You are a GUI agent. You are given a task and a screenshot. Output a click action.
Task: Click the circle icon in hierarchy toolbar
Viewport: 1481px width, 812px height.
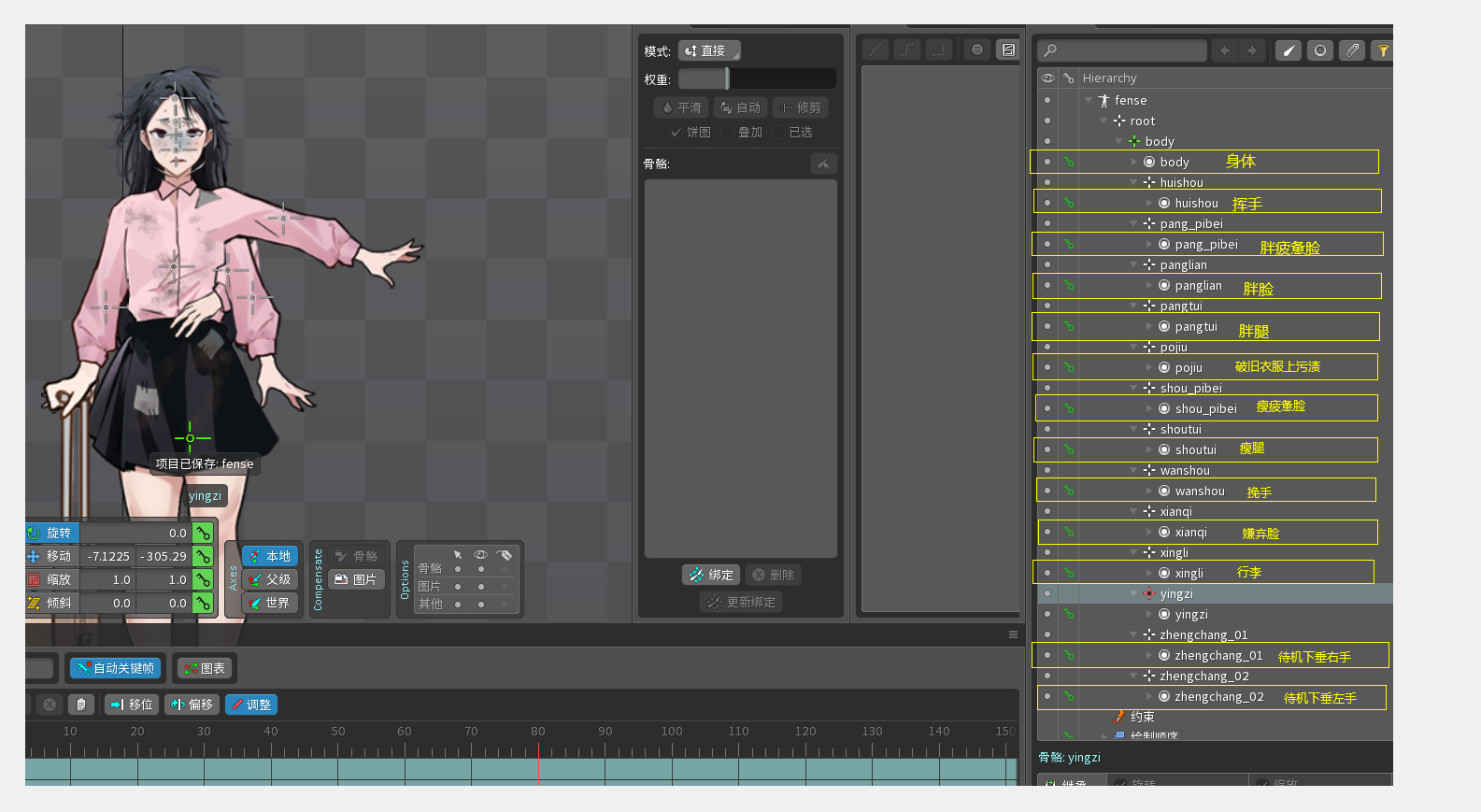[x=1319, y=50]
